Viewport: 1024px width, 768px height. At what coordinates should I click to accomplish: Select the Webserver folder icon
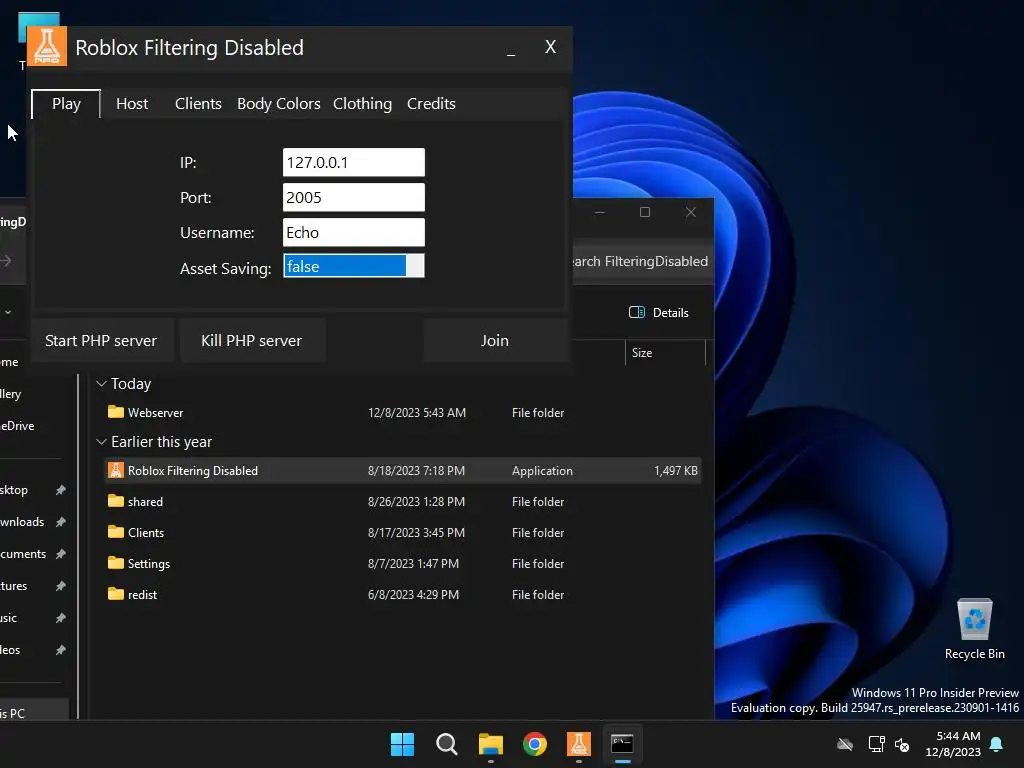pos(116,412)
